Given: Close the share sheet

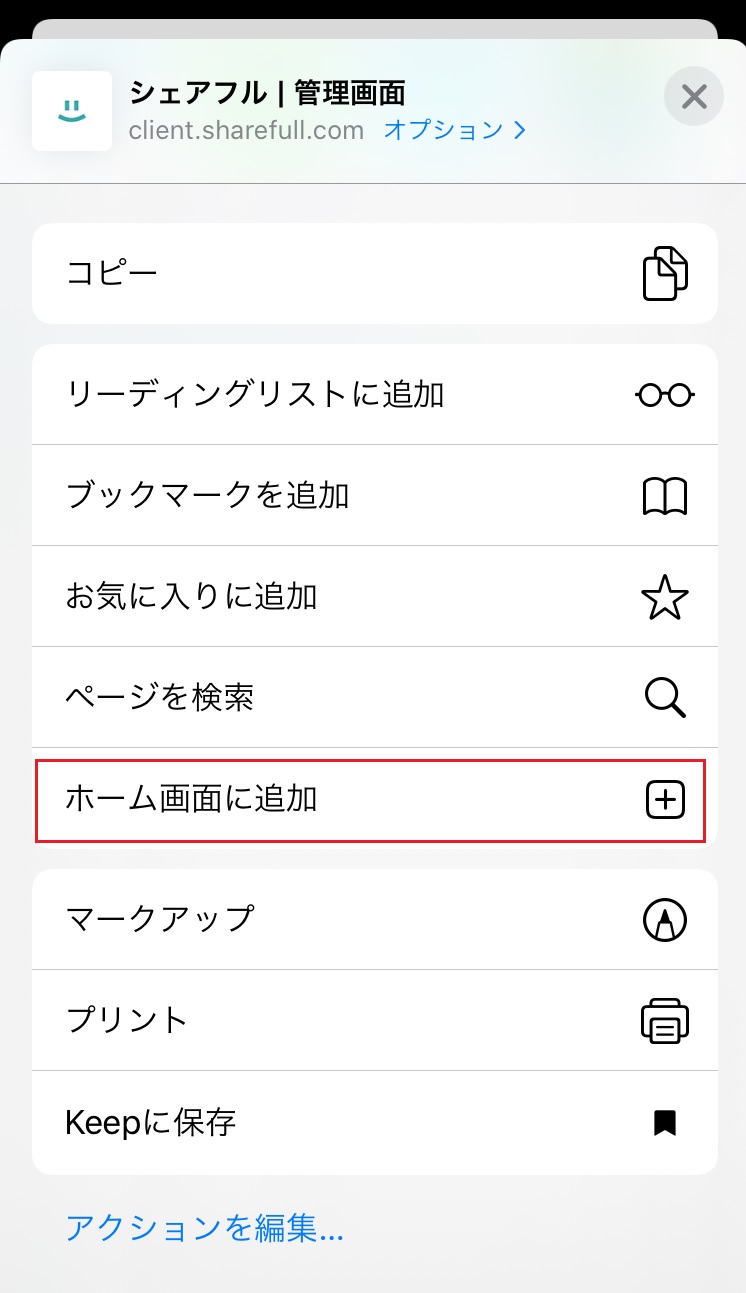Looking at the screenshot, I should tap(693, 97).
